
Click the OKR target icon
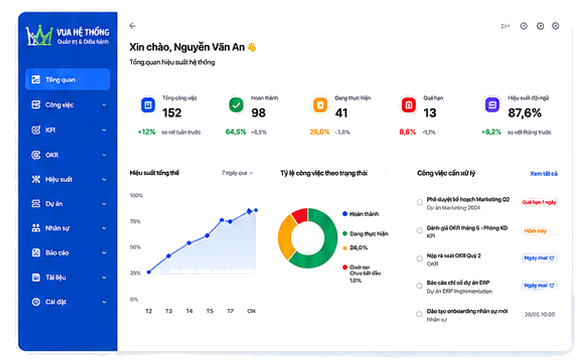36,155
